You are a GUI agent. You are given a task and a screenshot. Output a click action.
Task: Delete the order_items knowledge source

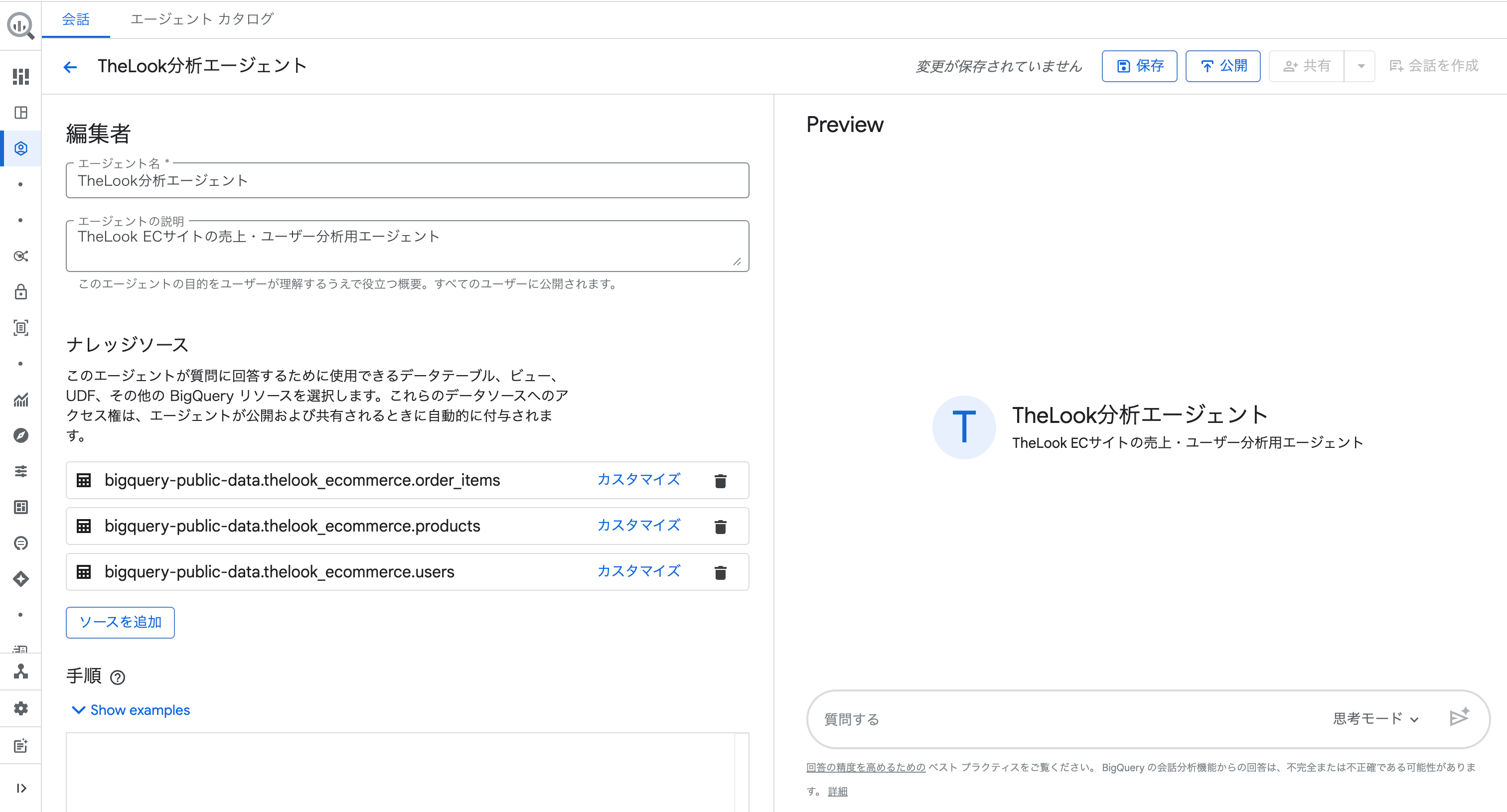pyautogui.click(x=721, y=481)
